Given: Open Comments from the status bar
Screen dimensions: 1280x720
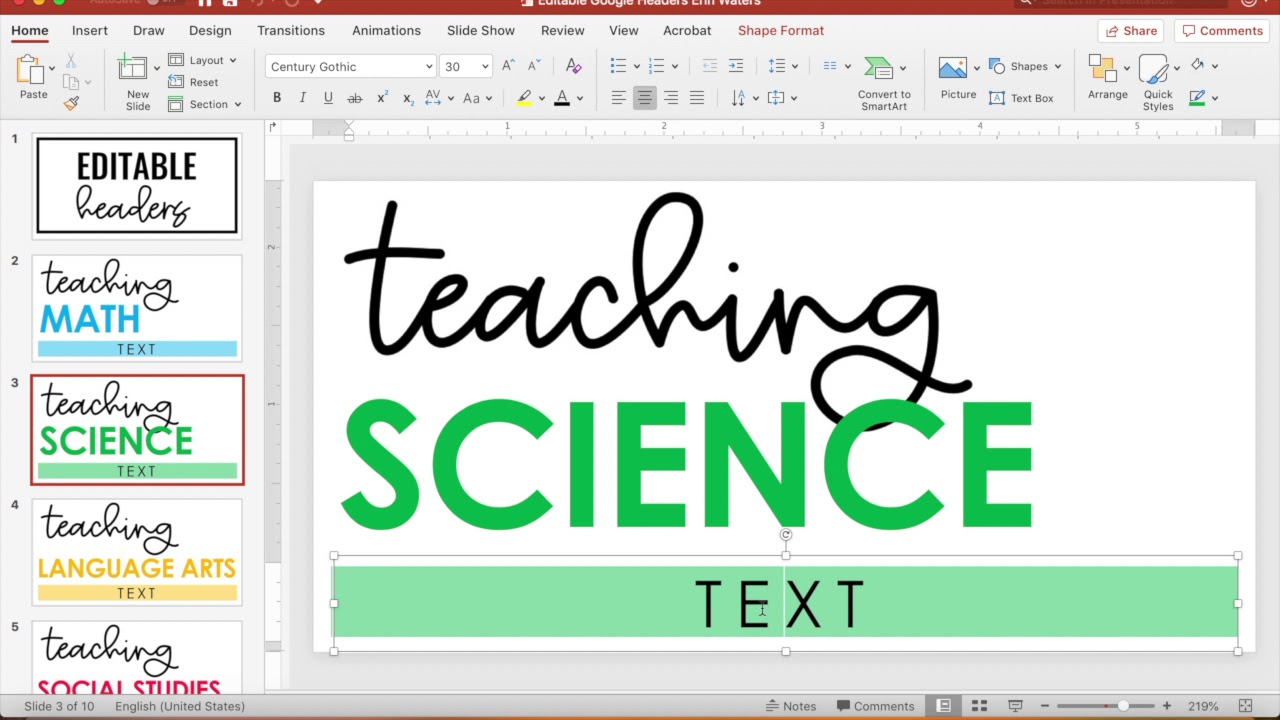Looking at the screenshot, I should click(875, 706).
